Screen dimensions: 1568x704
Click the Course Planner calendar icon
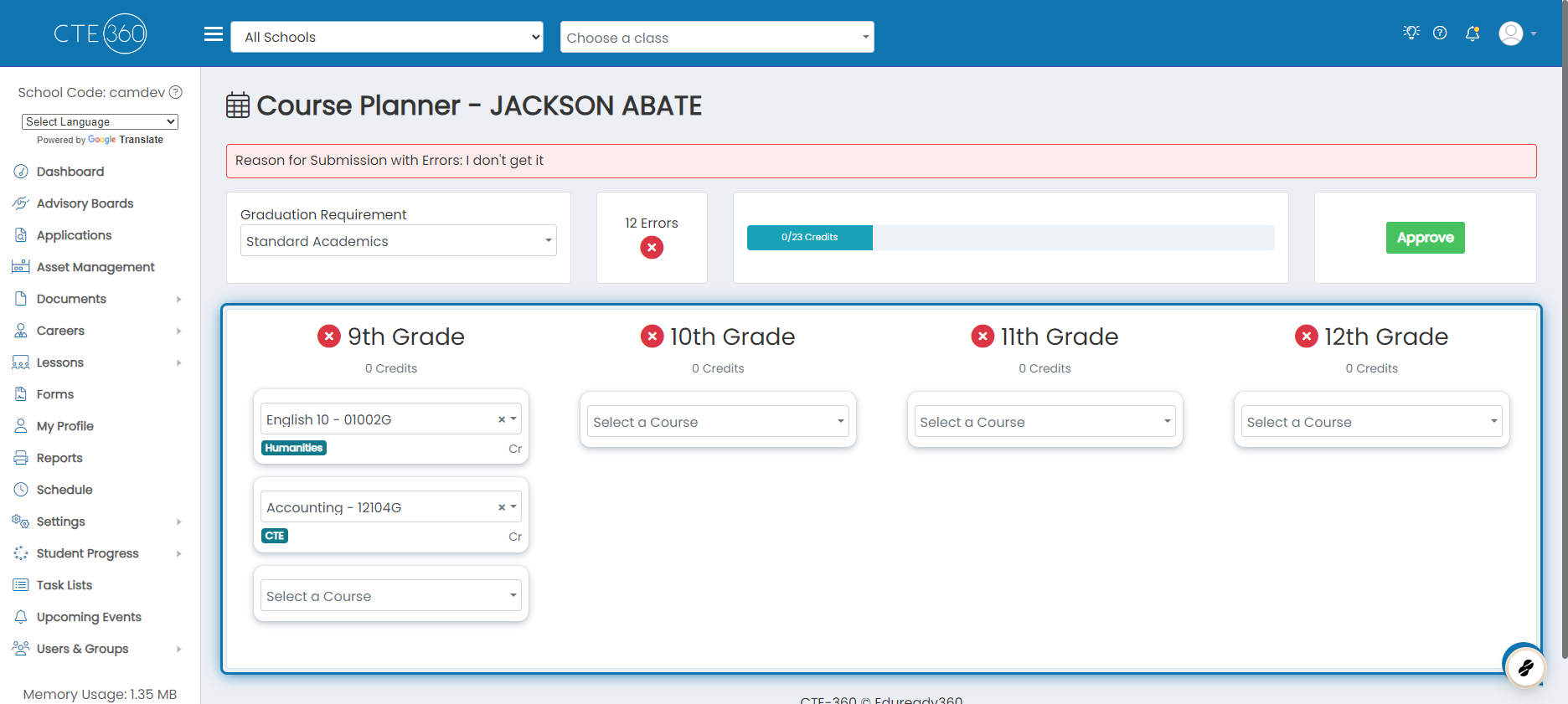[238, 105]
